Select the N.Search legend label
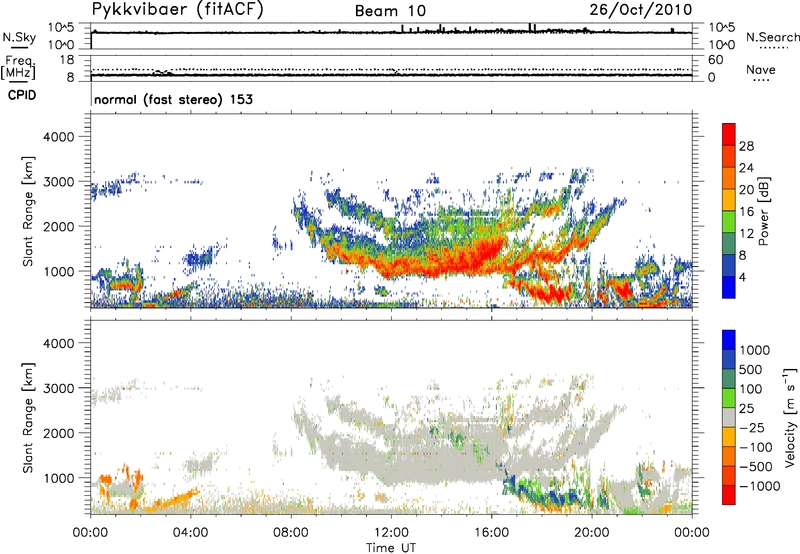This screenshot has height=554, width=800. pyautogui.click(x=773, y=37)
